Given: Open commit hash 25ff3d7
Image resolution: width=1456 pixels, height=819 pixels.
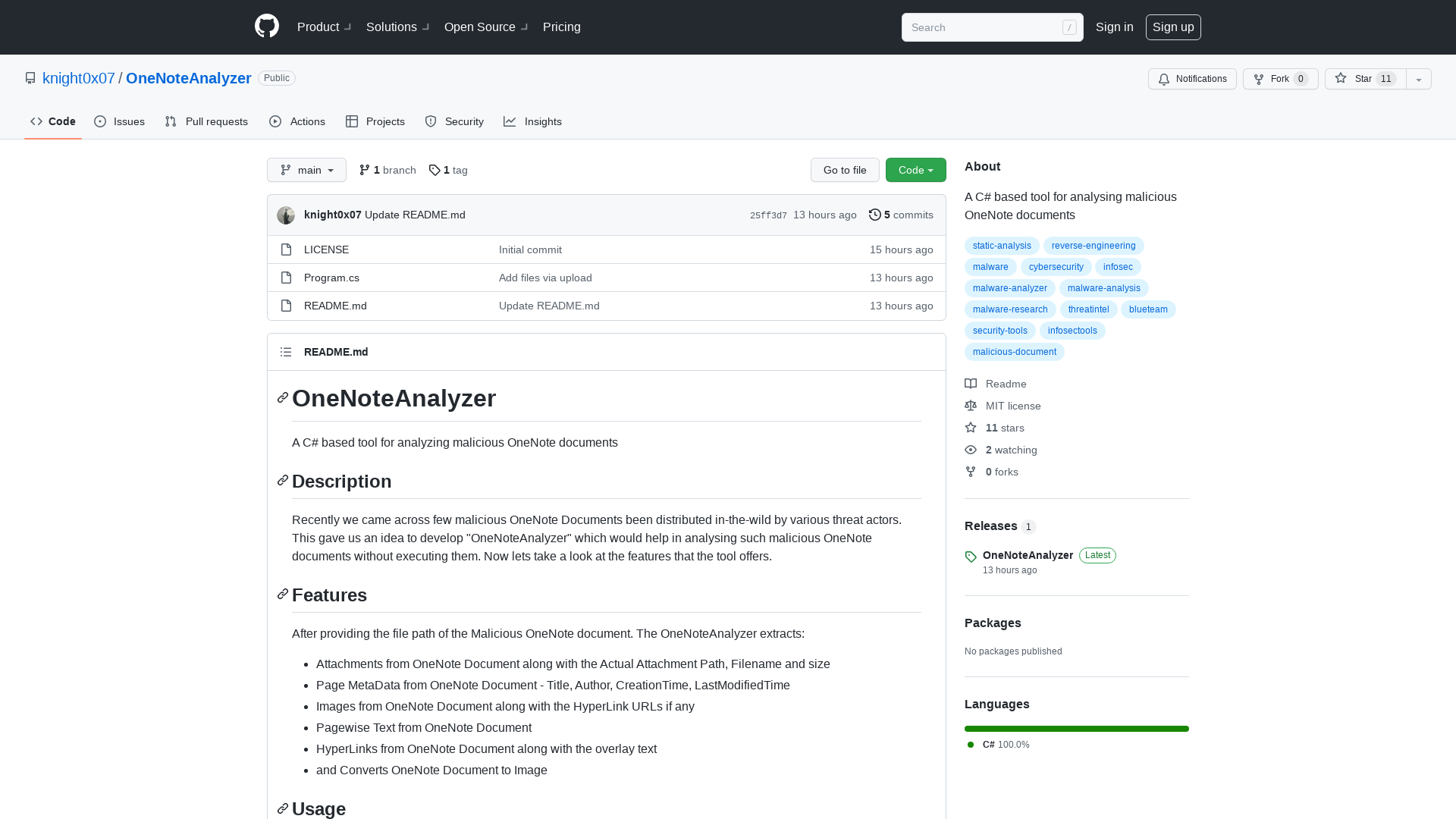Looking at the screenshot, I should tap(768, 215).
